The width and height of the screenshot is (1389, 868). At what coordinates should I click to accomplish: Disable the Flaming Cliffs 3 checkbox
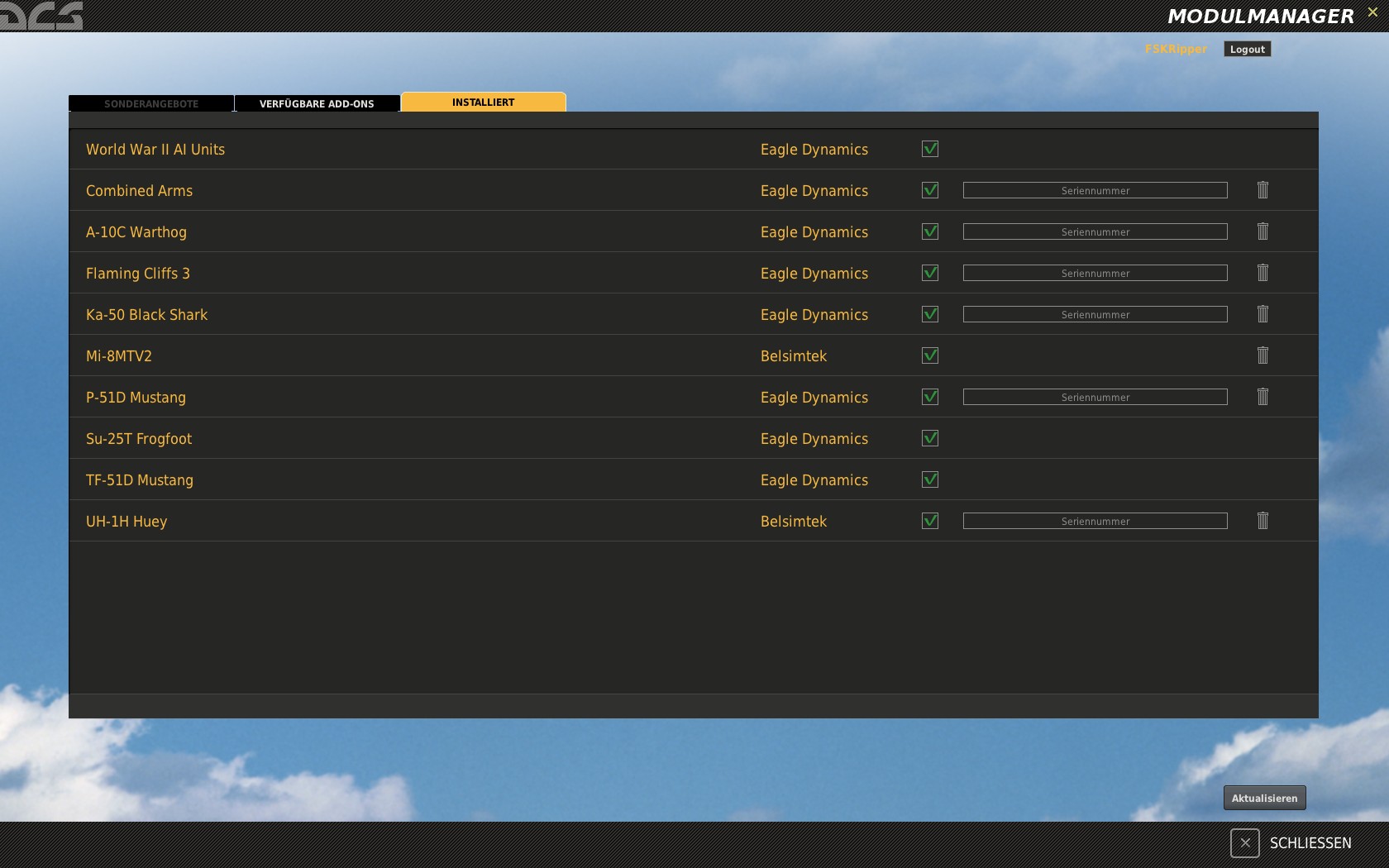(930, 273)
